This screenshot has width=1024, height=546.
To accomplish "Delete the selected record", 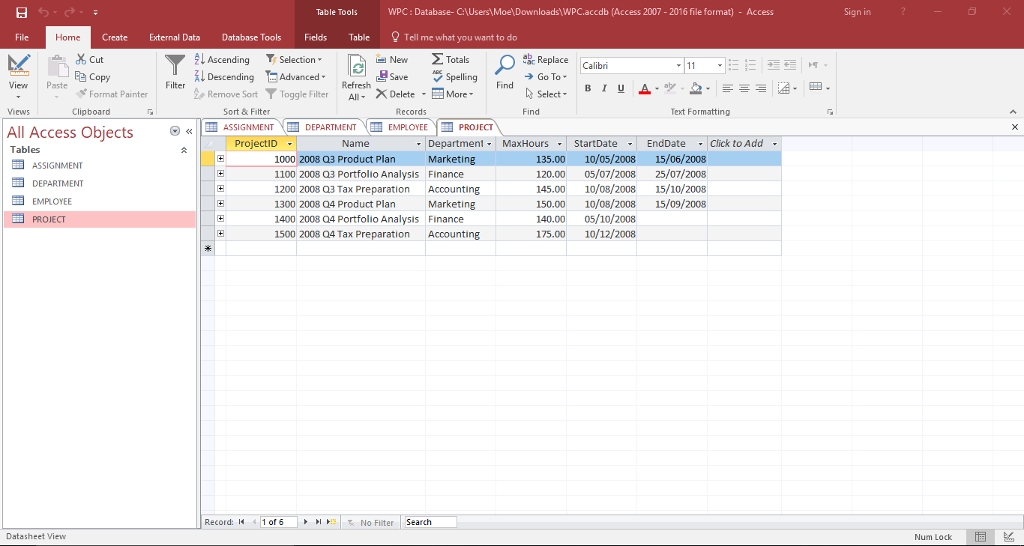I will 395,94.
